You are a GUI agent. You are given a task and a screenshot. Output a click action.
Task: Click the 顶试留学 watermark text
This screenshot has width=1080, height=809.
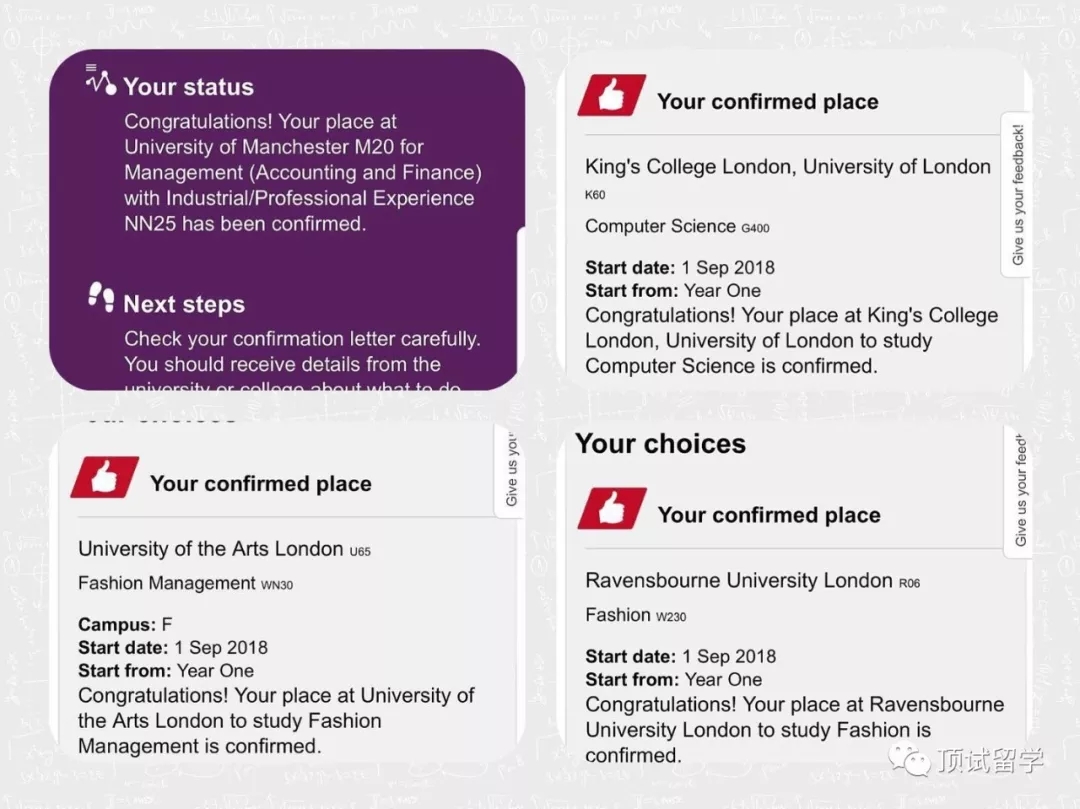990,760
